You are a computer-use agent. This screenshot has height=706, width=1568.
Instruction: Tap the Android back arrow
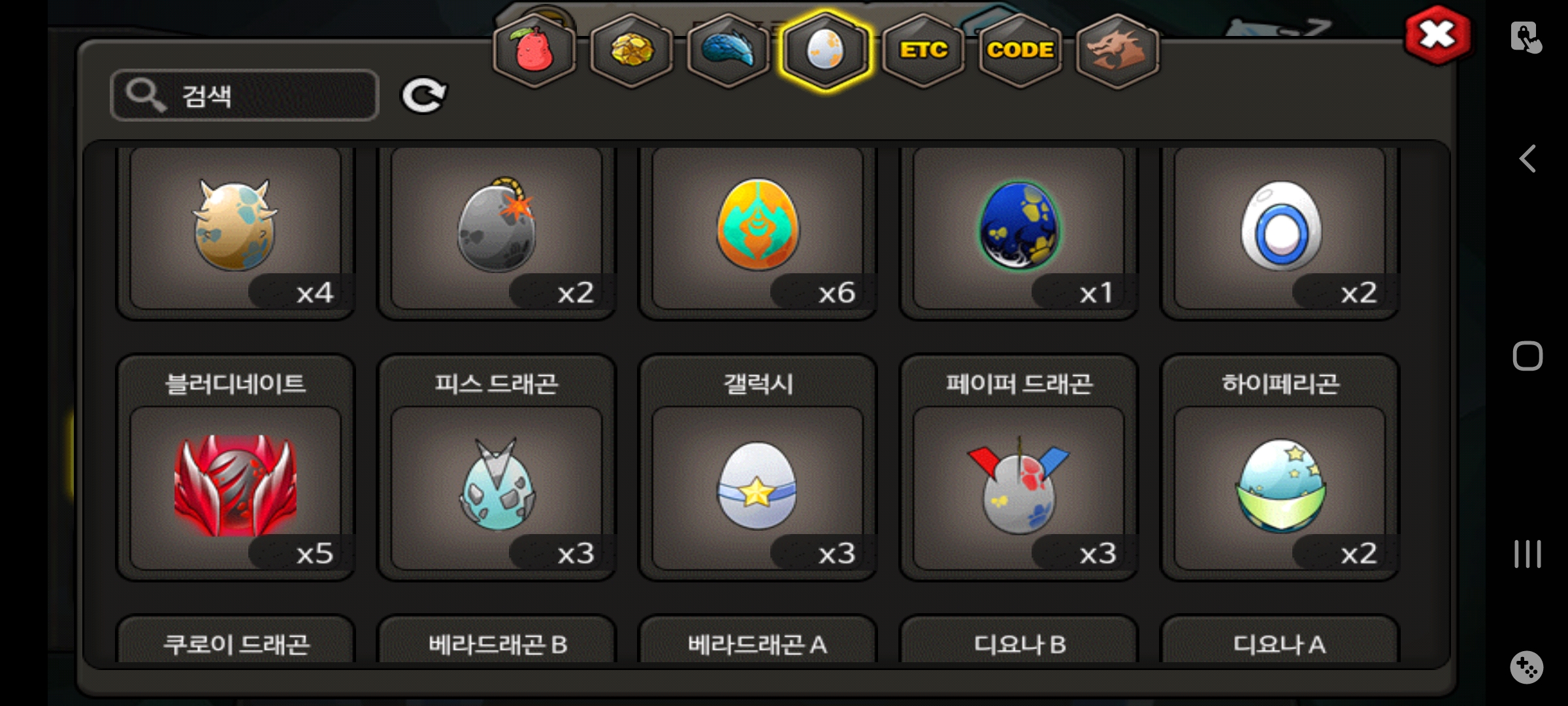click(1527, 159)
